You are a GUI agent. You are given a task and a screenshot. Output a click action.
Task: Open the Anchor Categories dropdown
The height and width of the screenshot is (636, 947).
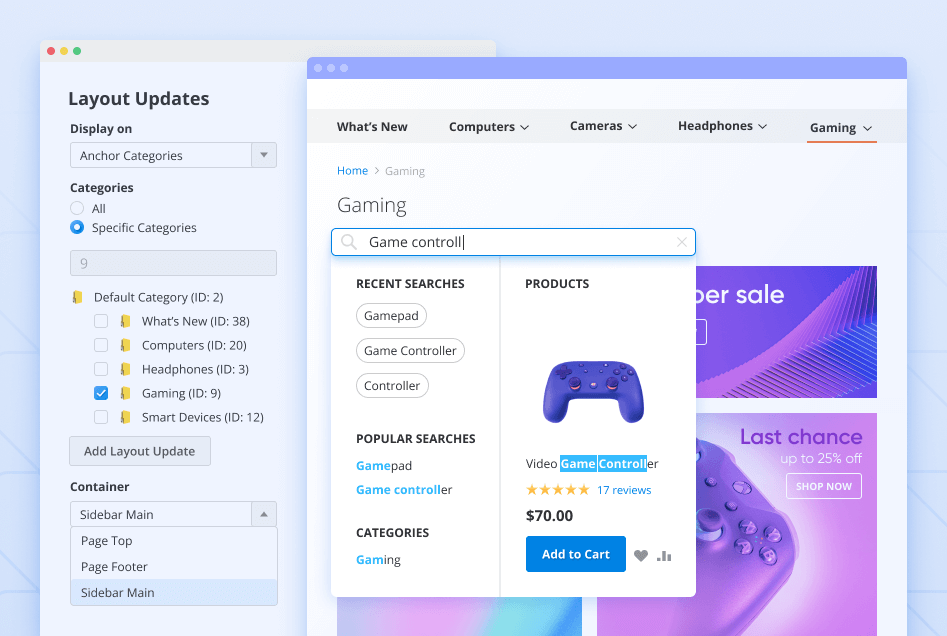(x=263, y=155)
